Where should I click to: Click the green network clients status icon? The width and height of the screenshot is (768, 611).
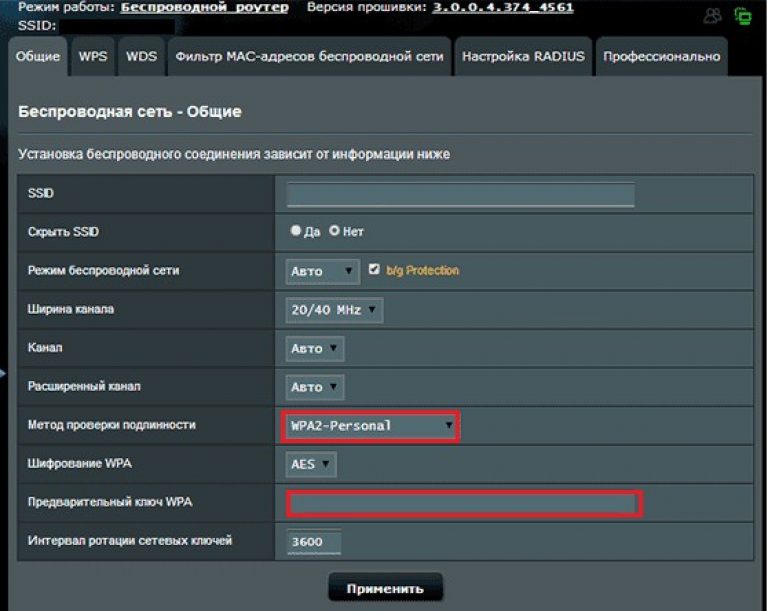click(x=743, y=15)
